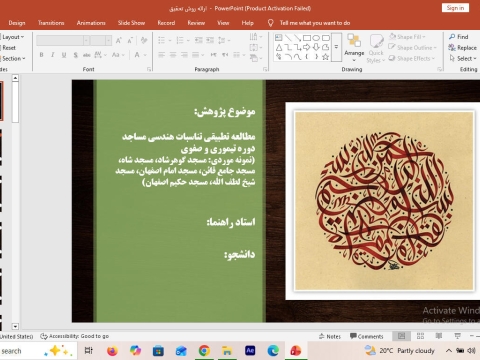The width and height of the screenshot is (480, 360).
Task: Click Increase Font Size icon
Action: pyautogui.click(x=118, y=41)
